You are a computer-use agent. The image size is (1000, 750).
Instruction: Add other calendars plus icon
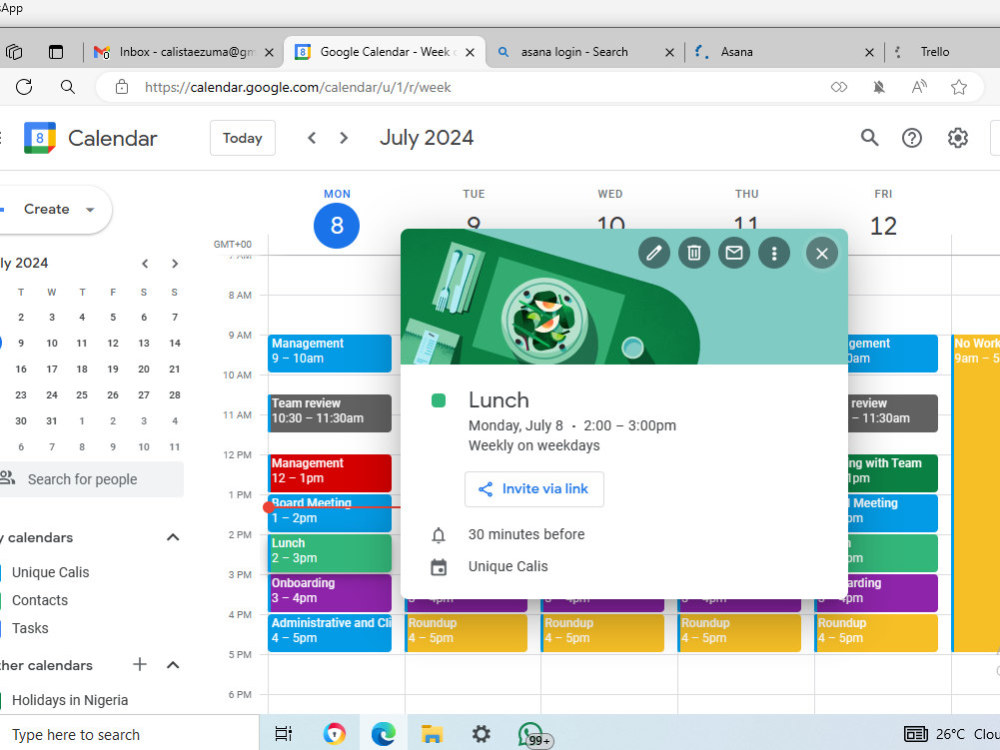[140, 665]
